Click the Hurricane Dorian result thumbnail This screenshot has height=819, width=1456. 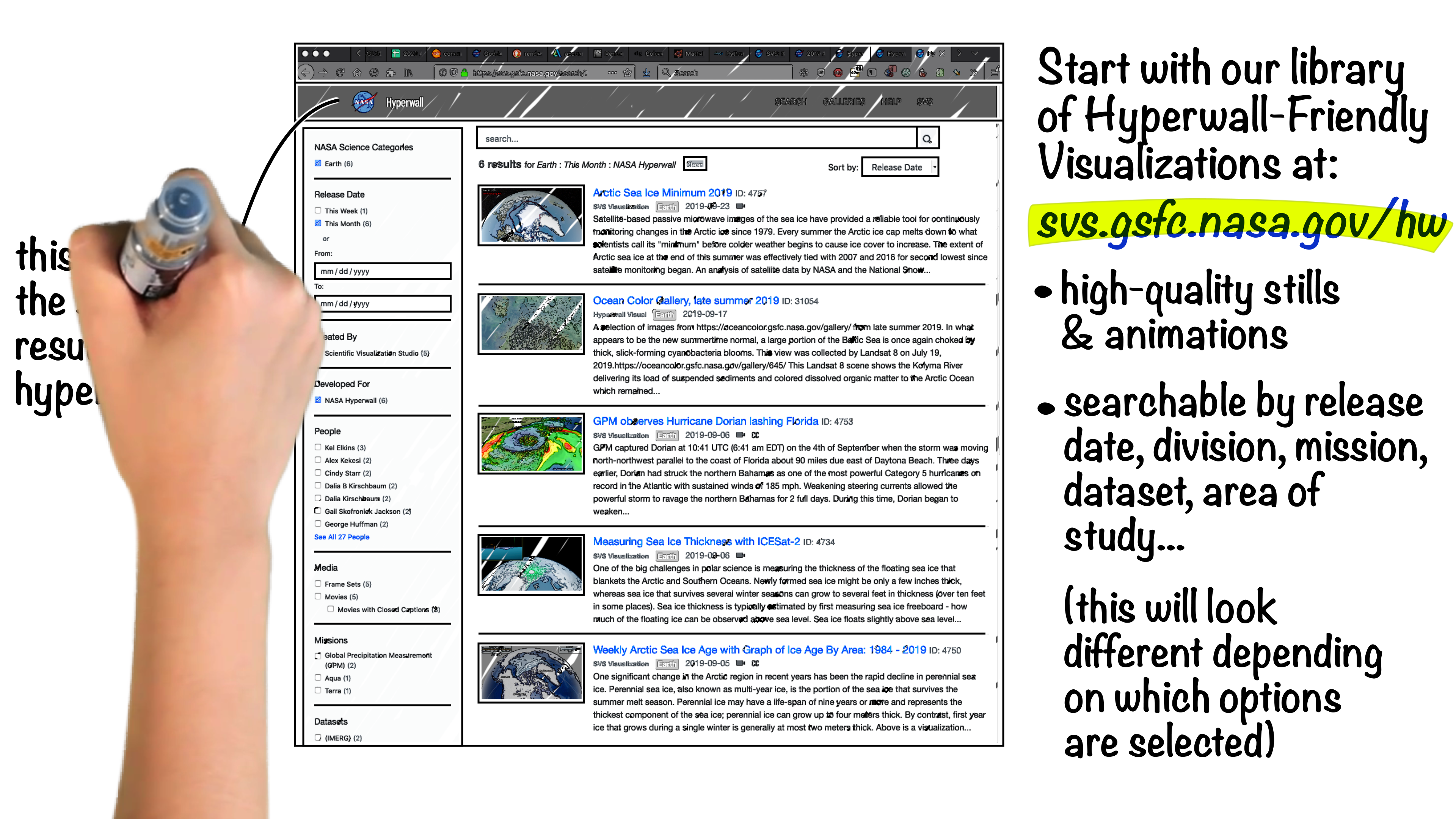[531, 444]
